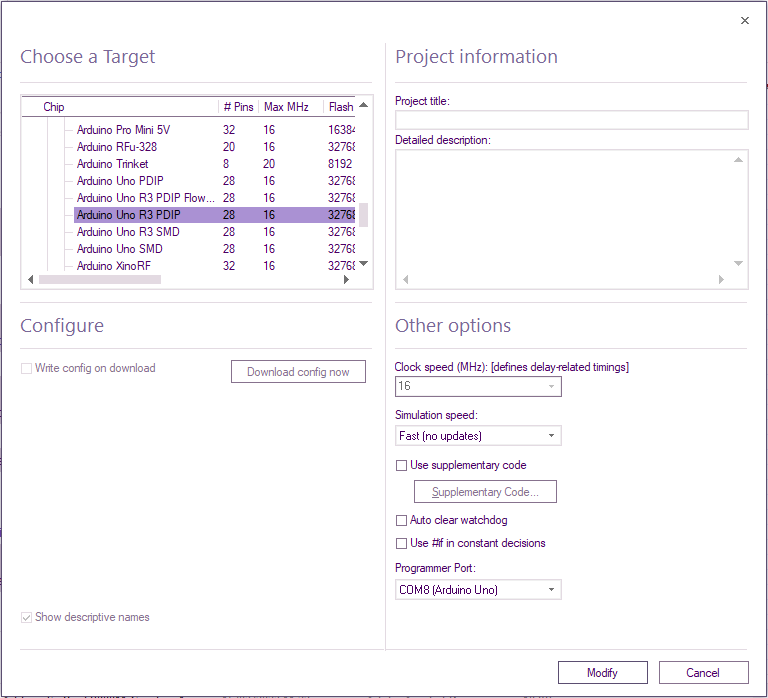Click the # Pins column header
This screenshot has height=698, width=768.
(238, 107)
